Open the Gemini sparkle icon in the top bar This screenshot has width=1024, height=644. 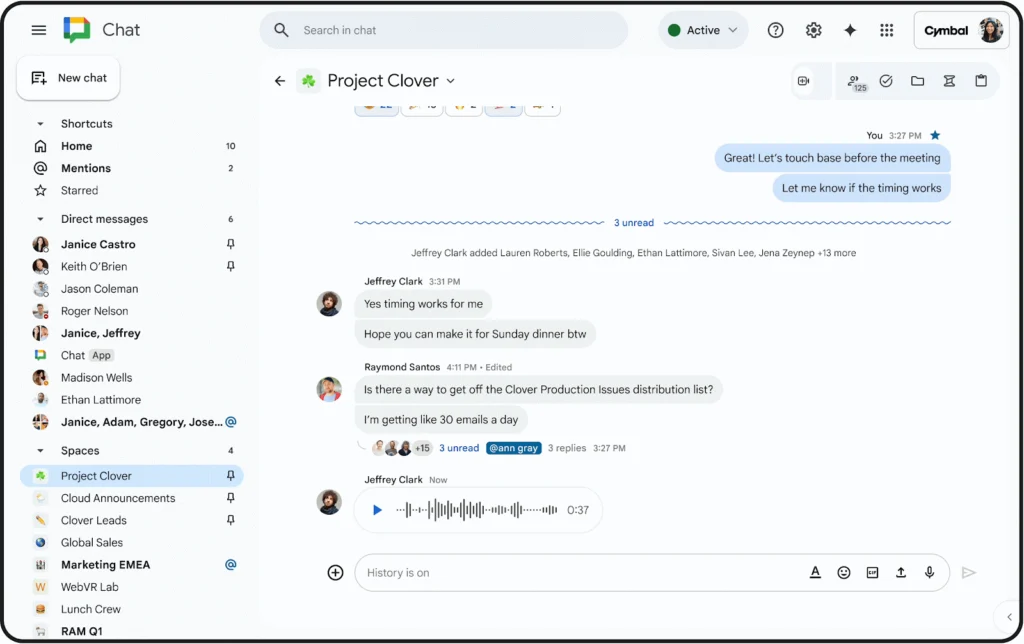point(849,30)
